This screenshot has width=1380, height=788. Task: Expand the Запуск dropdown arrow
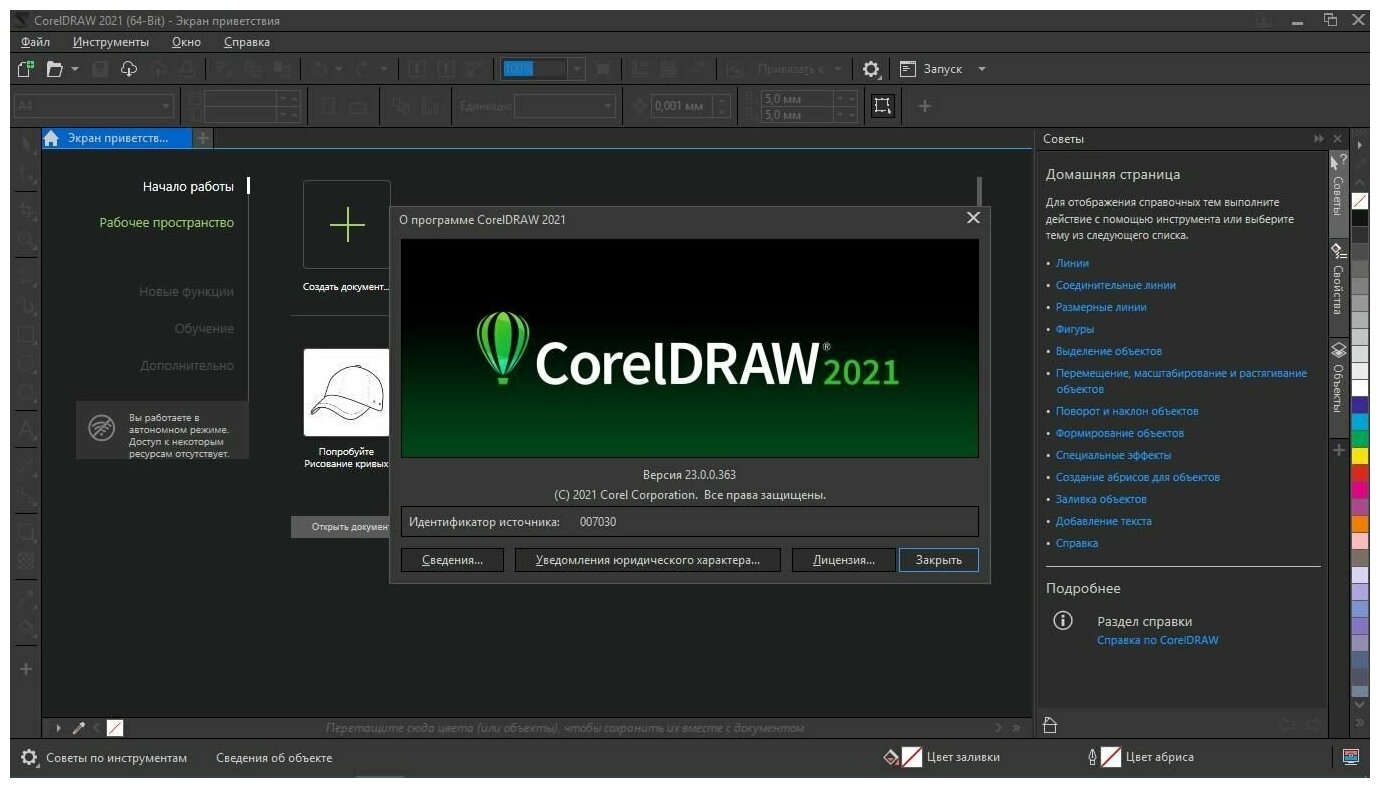pyautogui.click(x=982, y=69)
